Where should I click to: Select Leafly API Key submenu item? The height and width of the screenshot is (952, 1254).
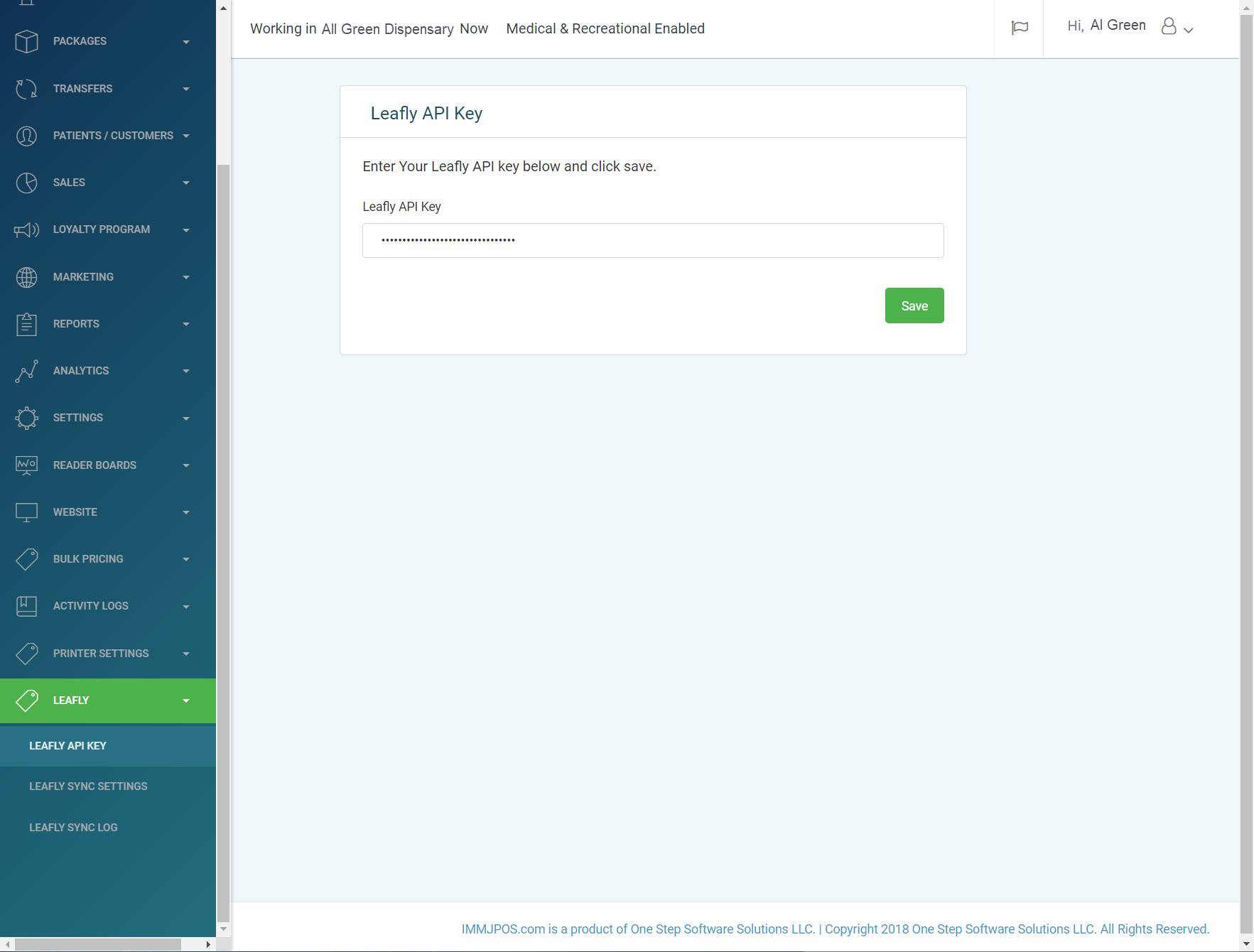pyautogui.click(x=108, y=746)
